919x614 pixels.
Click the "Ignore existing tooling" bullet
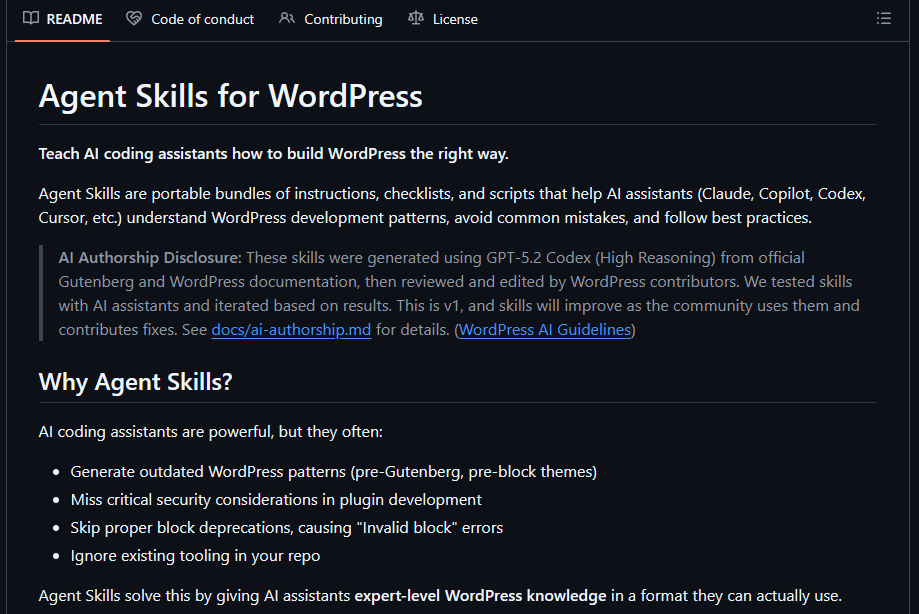click(x=195, y=555)
